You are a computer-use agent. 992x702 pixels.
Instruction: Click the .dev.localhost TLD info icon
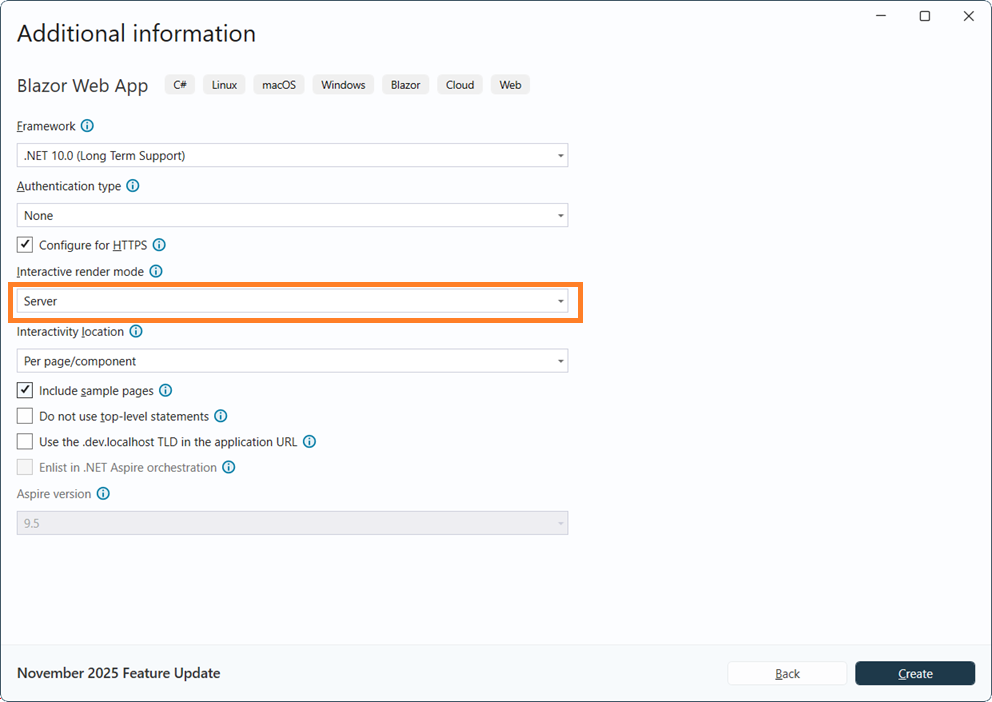[x=309, y=441]
